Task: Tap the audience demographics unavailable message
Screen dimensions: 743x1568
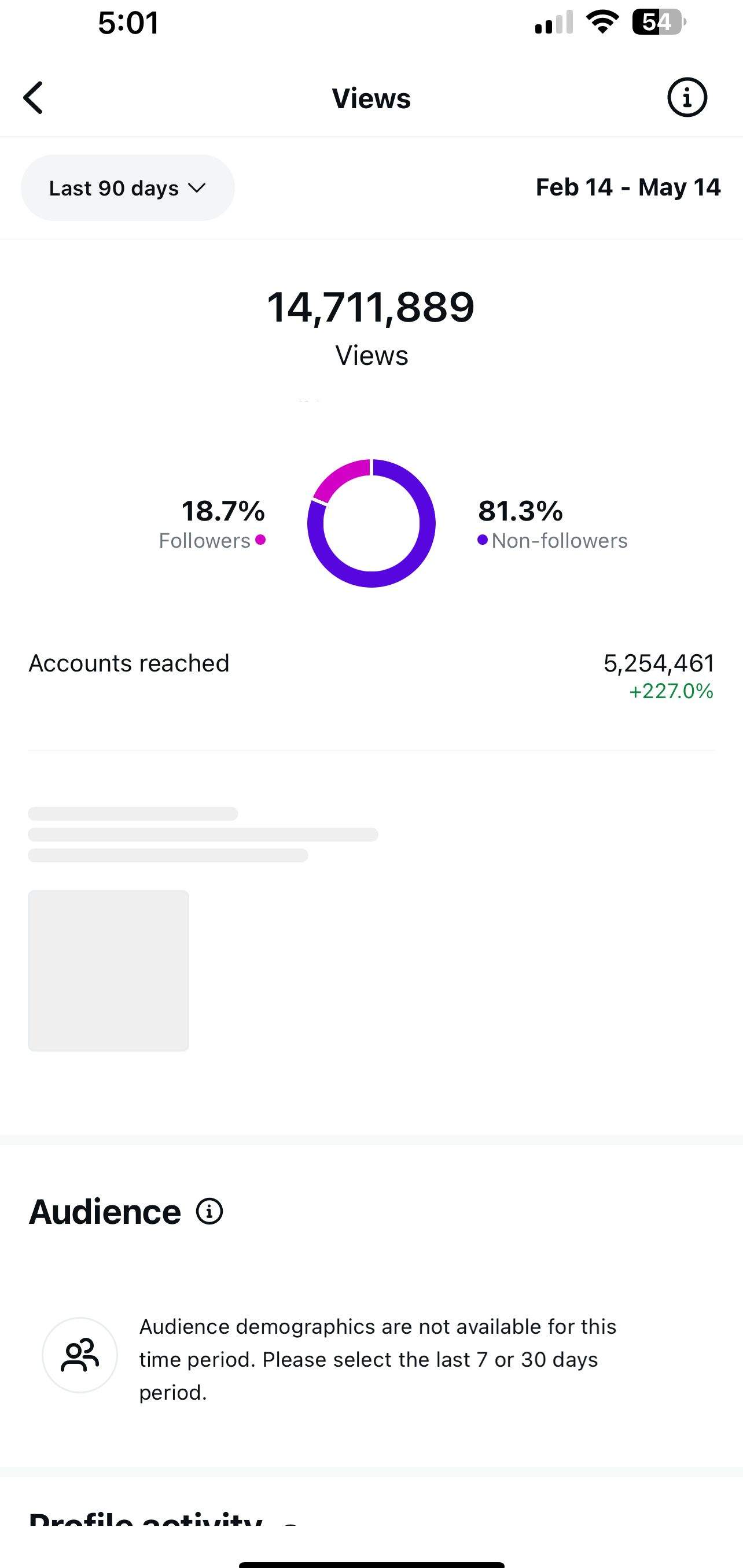Action: [x=378, y=1359]
